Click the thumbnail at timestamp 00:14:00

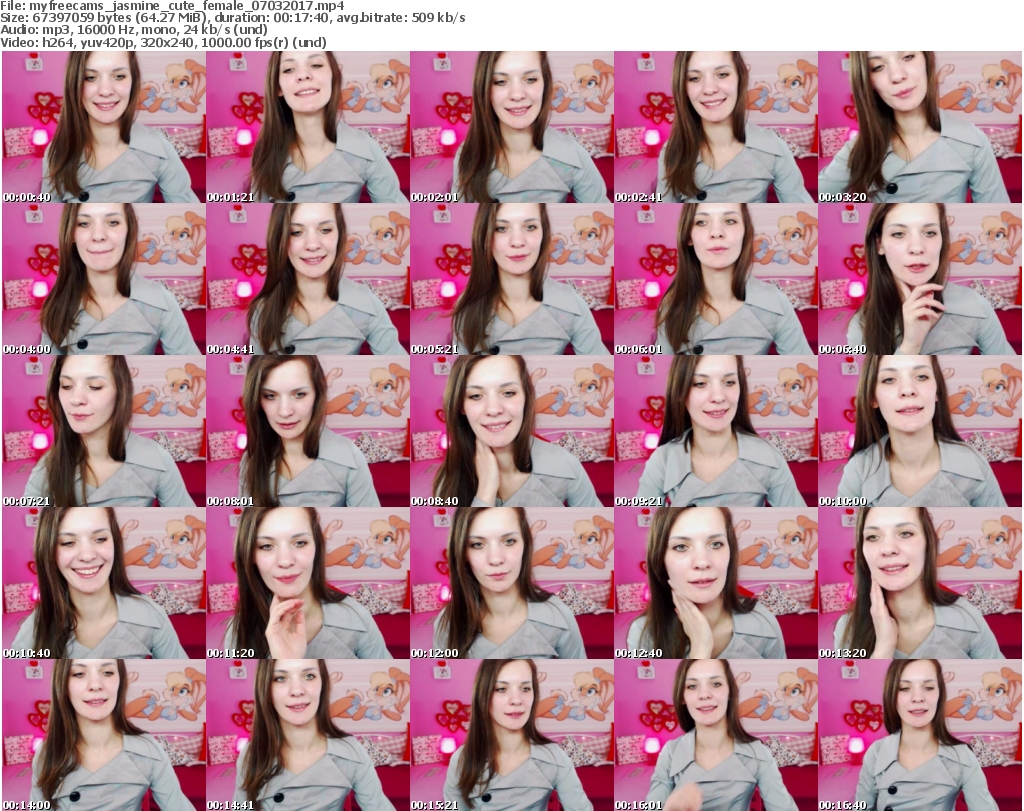click(x=104, y=735)
